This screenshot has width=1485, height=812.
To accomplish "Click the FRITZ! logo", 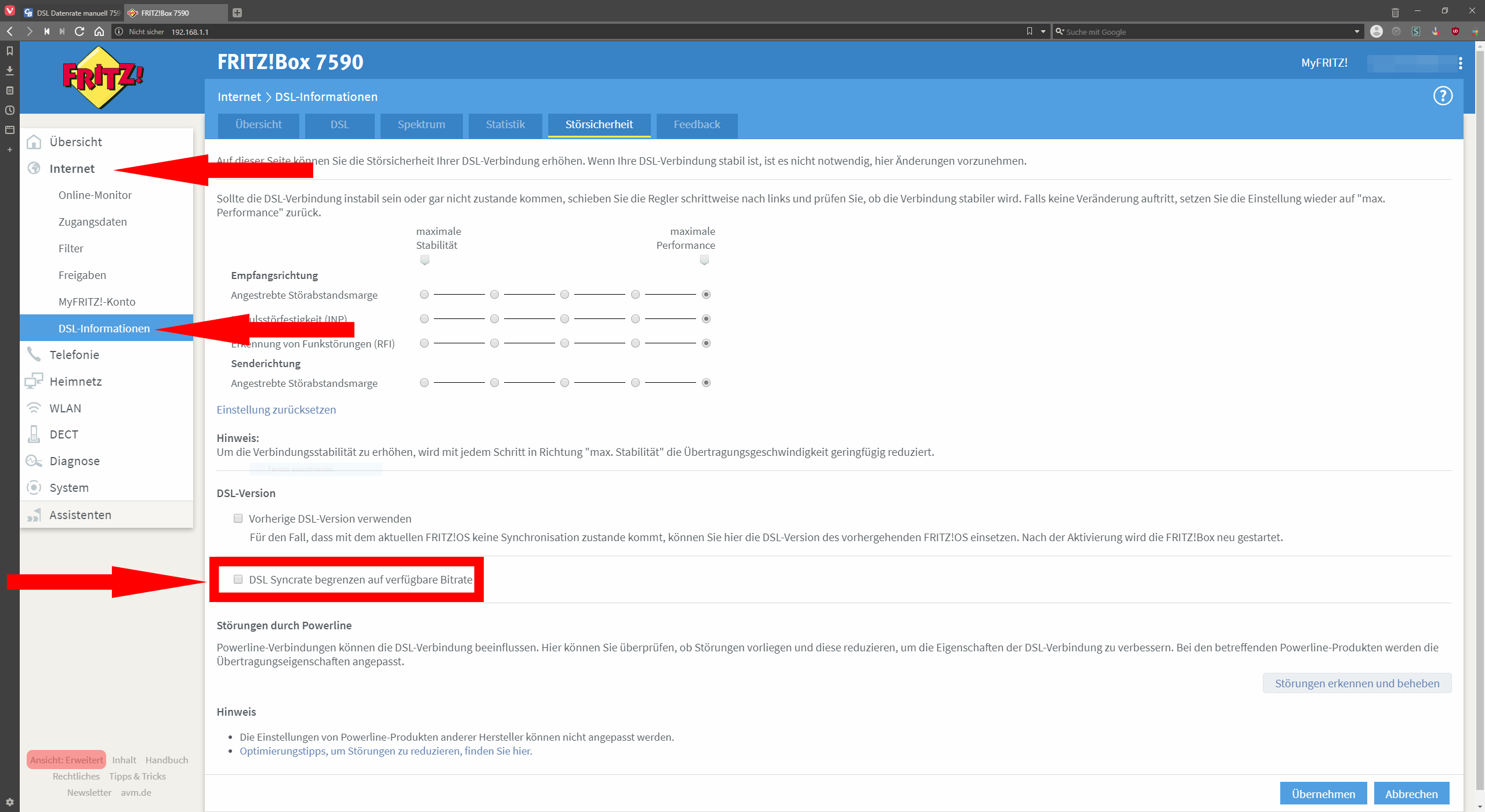I will tap(103, 78).
